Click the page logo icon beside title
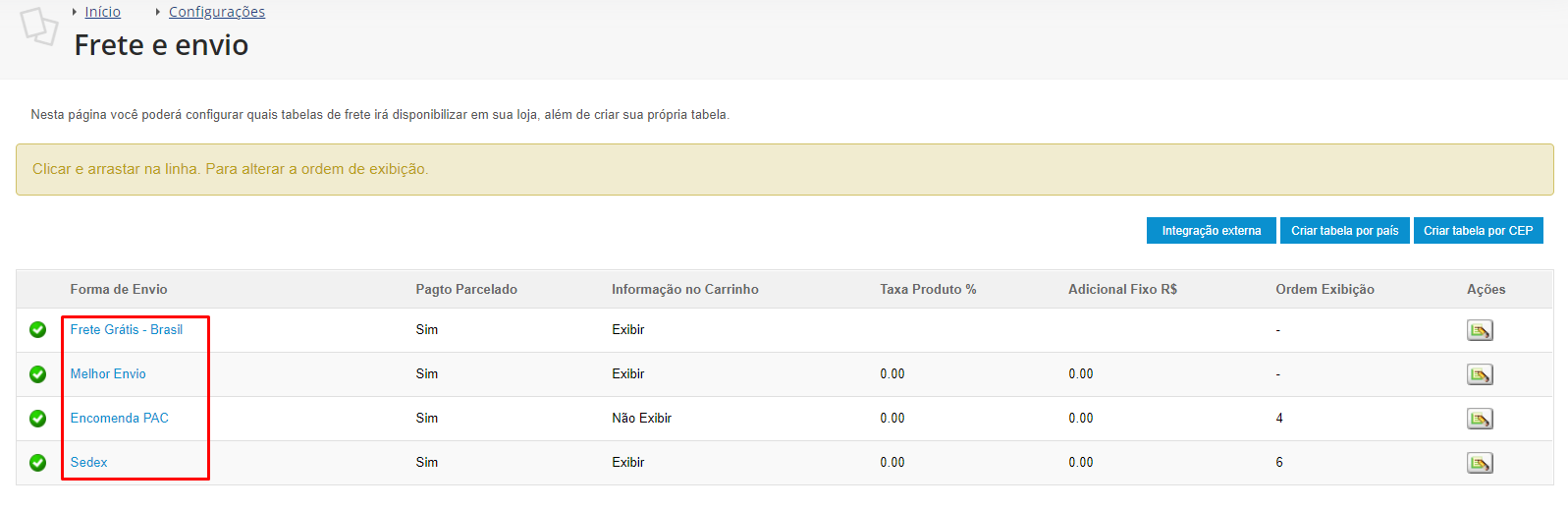The width and height of the screenshot is (1568, 510). 39,27
